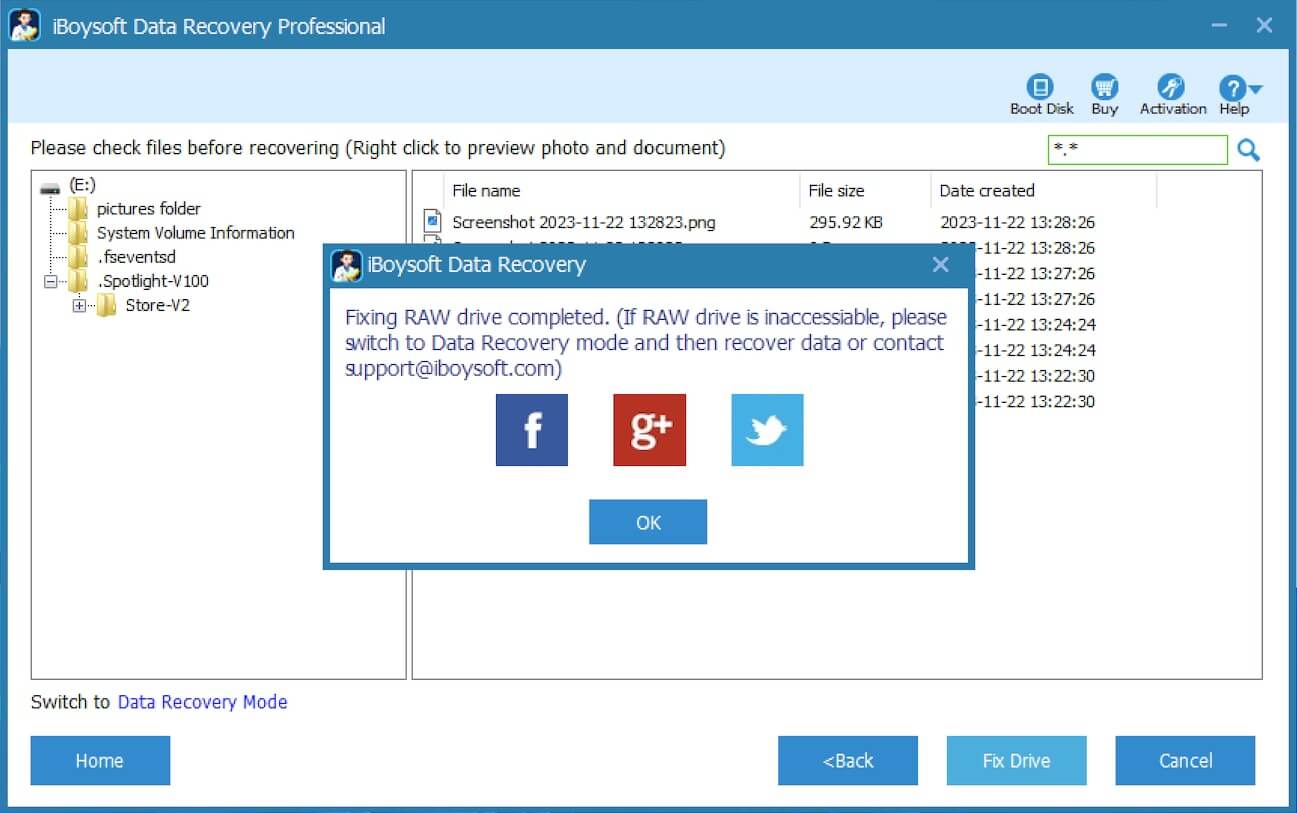Share on Facebook from the dialog
The height and width of the screenshot is (813, 1297).
click(531, 430)
